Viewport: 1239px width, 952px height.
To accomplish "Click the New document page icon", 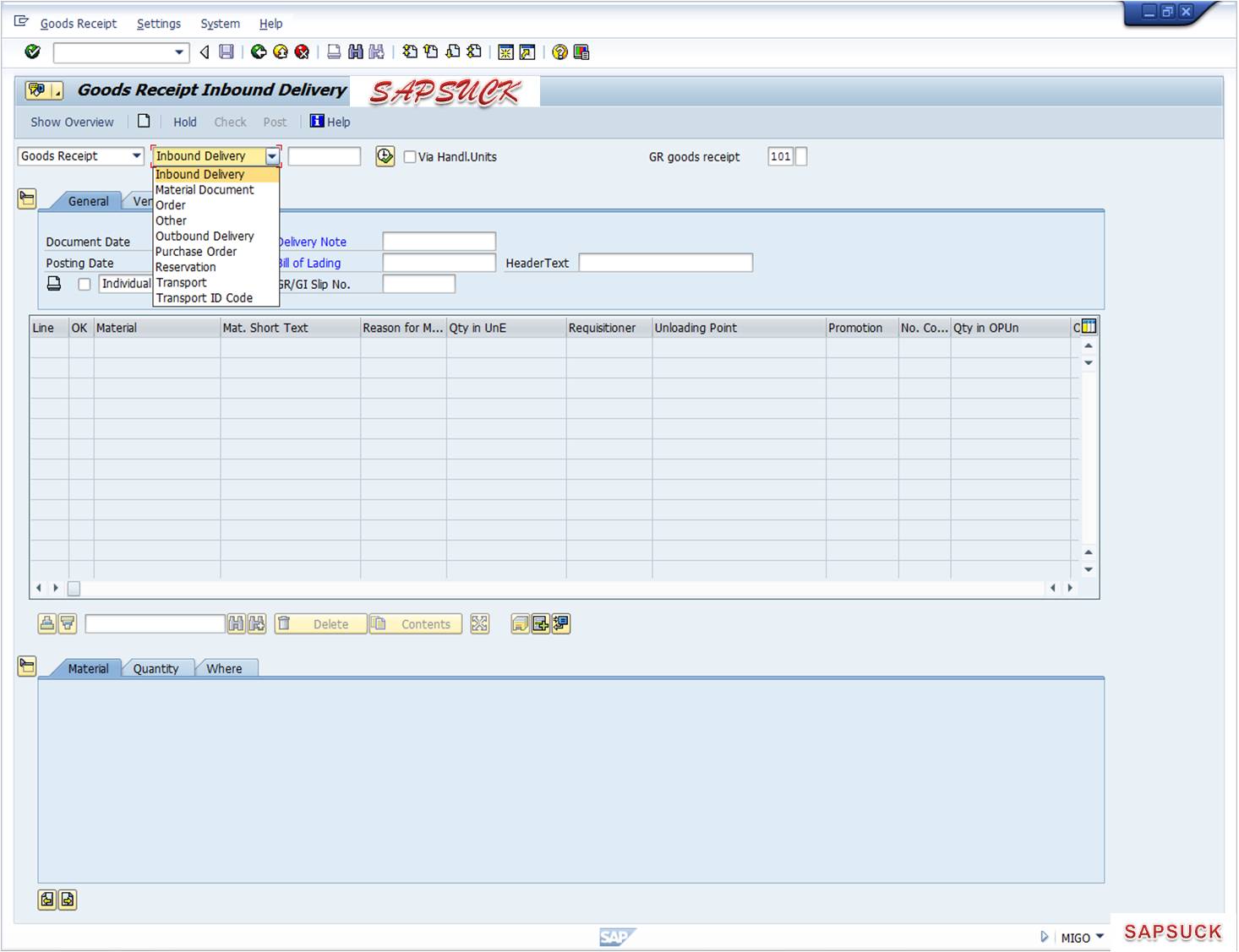I will tap(144, 121).
